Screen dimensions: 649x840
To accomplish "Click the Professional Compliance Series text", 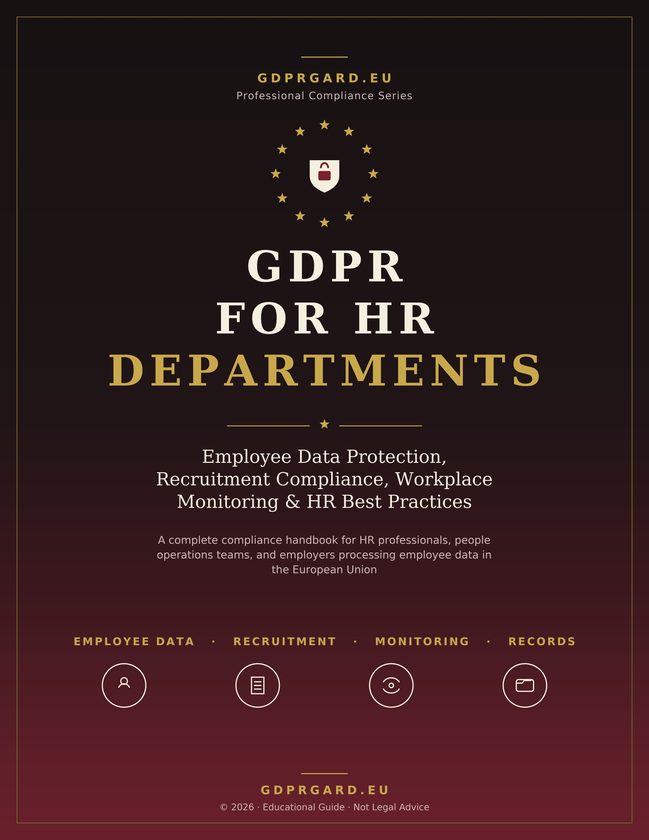I will click(324, 96).
